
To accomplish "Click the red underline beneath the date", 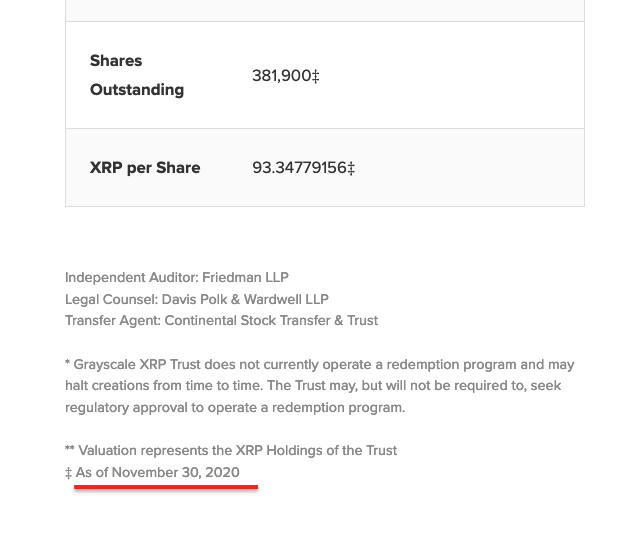I will coord(166,487).
